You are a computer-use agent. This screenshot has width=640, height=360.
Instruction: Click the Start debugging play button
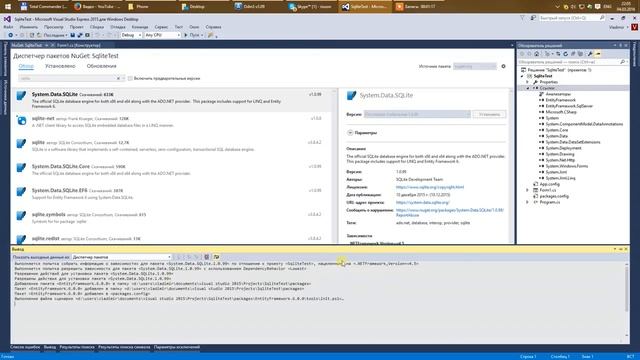(x=186, y=35)
